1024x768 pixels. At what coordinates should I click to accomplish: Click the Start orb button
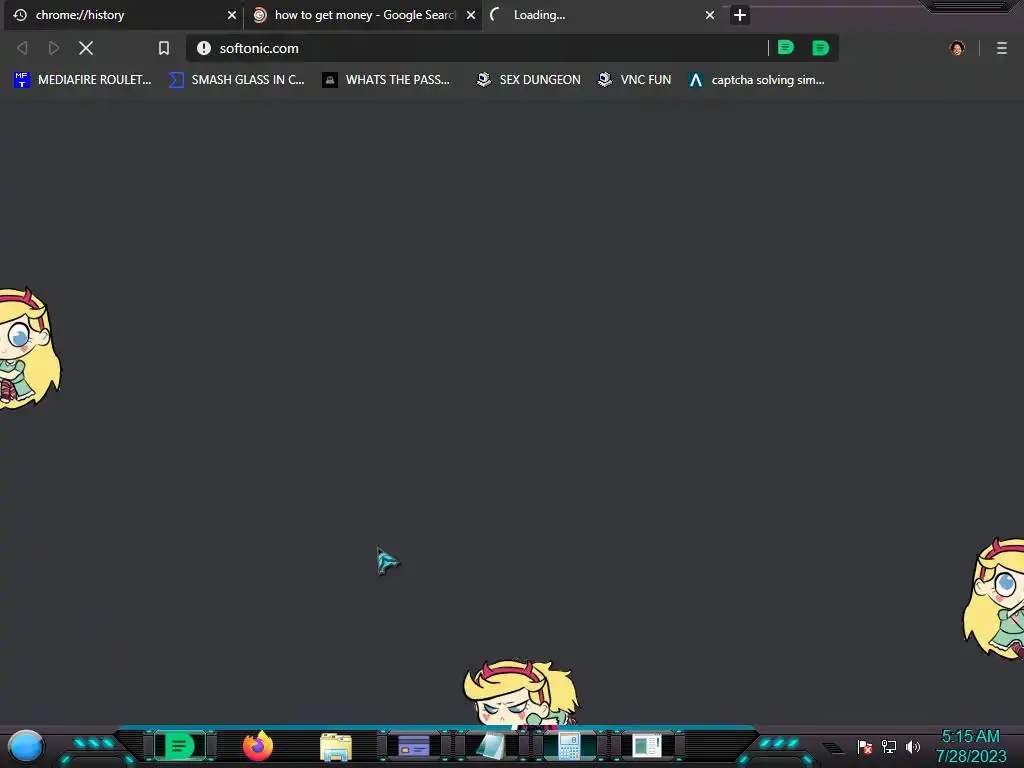click(26, 747)
